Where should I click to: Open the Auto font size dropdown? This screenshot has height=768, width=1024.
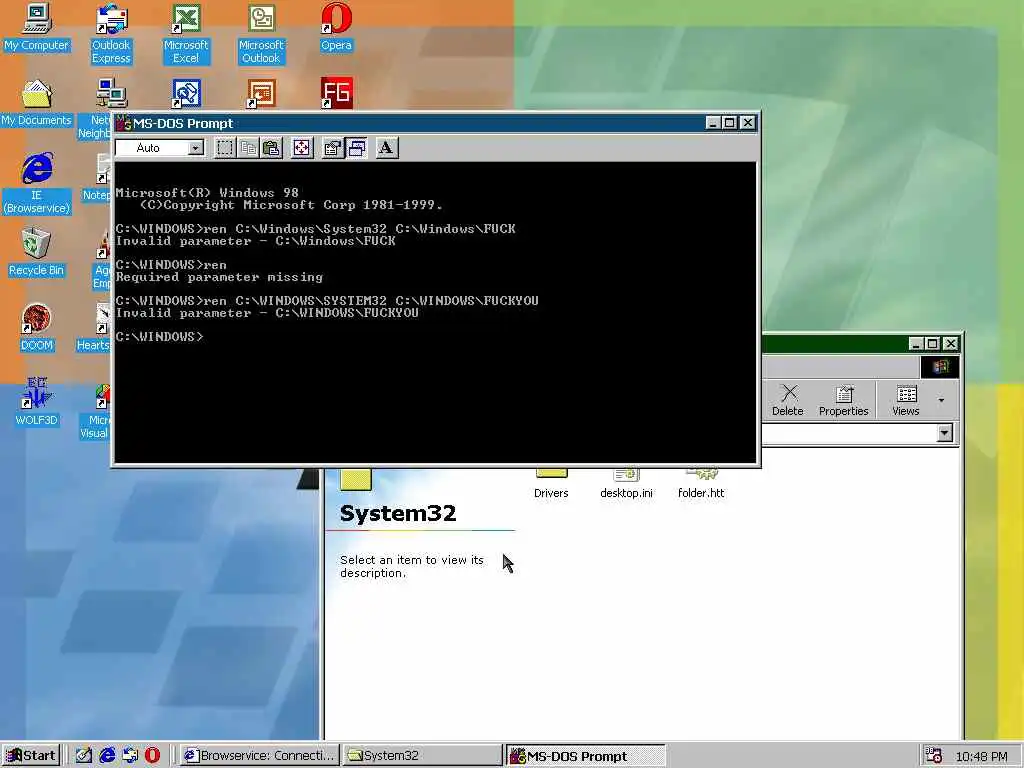(195, 148)
